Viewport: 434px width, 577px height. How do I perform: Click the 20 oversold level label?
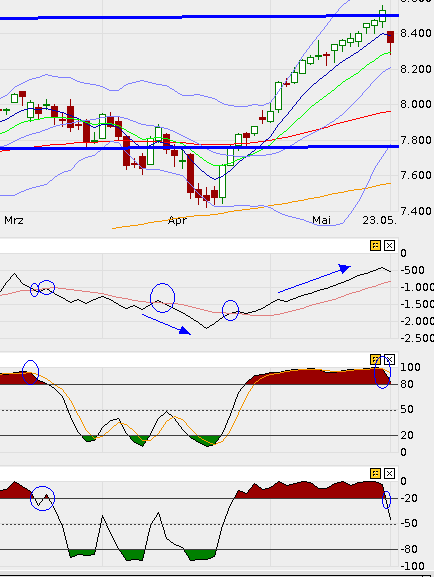[x=407, y=435]
